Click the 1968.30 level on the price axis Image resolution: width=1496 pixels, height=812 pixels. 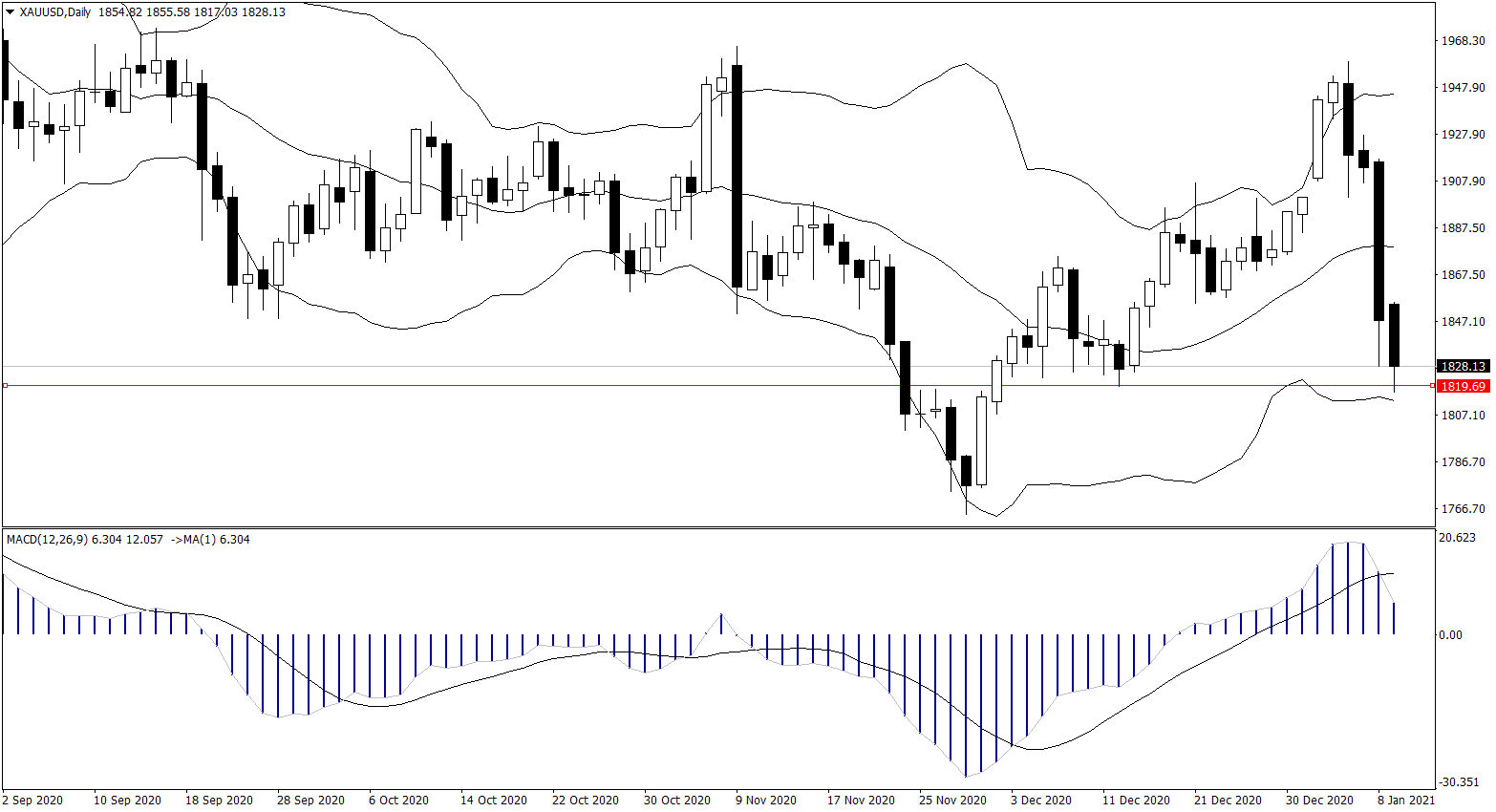[1463, 41]
